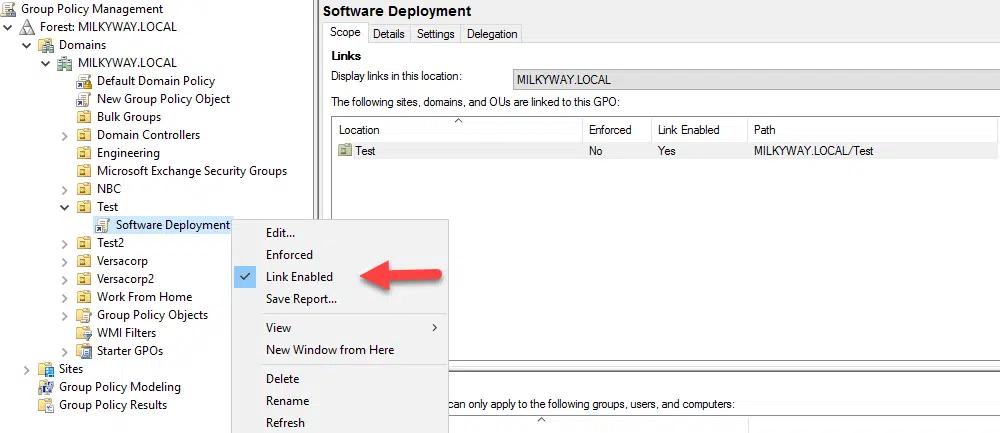The height and width of the screenshot is (433, 1000).
Task: Click the WMI Filters icon
Action: (84, 333)
